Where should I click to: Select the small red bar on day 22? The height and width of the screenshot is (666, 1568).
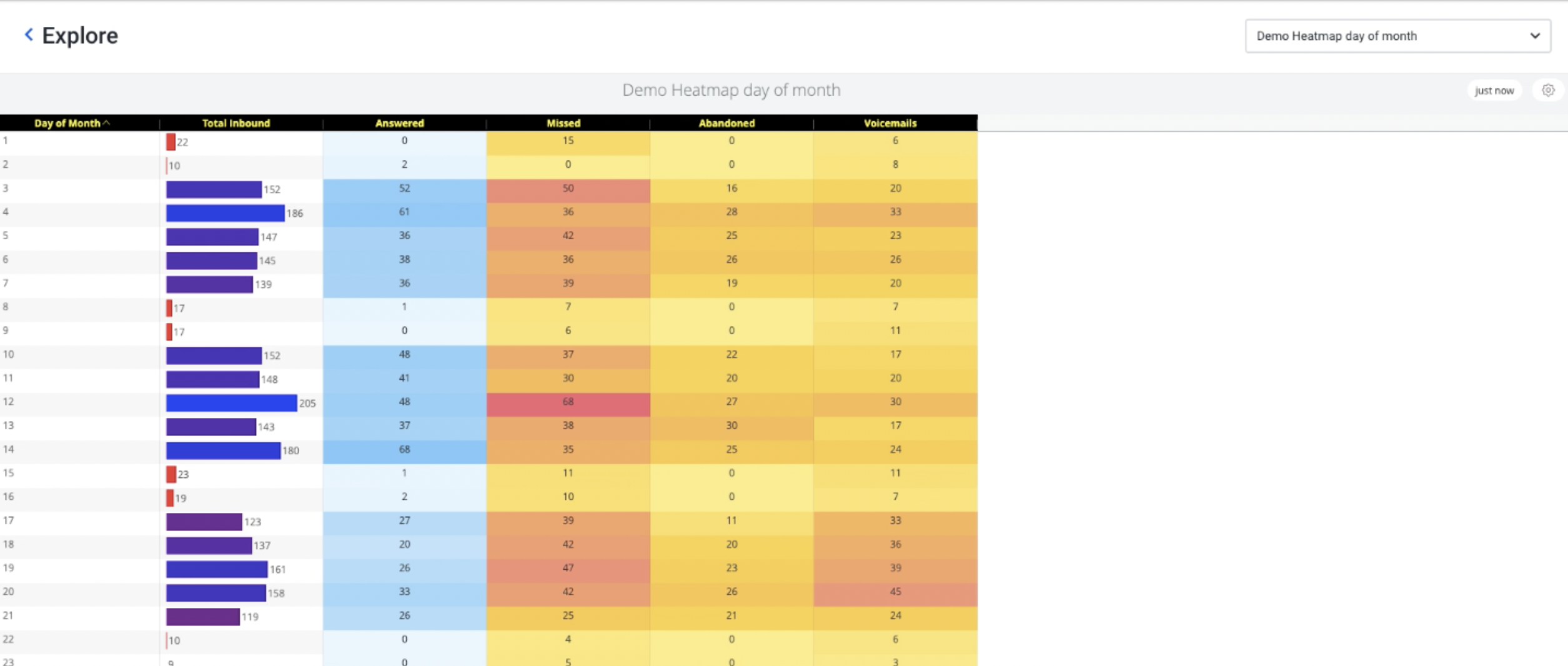tap(167, 639)
